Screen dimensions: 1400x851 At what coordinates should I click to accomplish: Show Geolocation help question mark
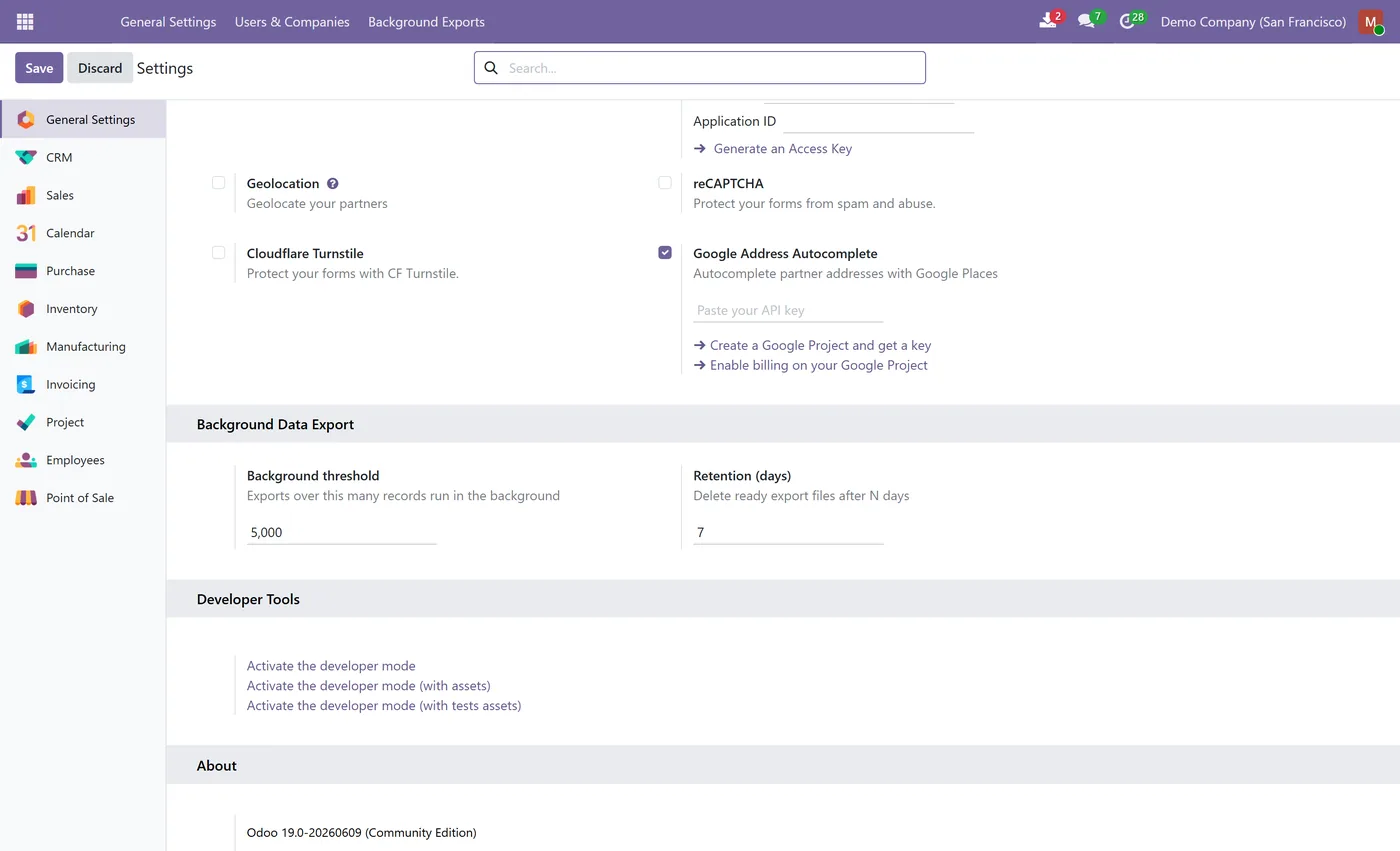(x=333, y=184)
